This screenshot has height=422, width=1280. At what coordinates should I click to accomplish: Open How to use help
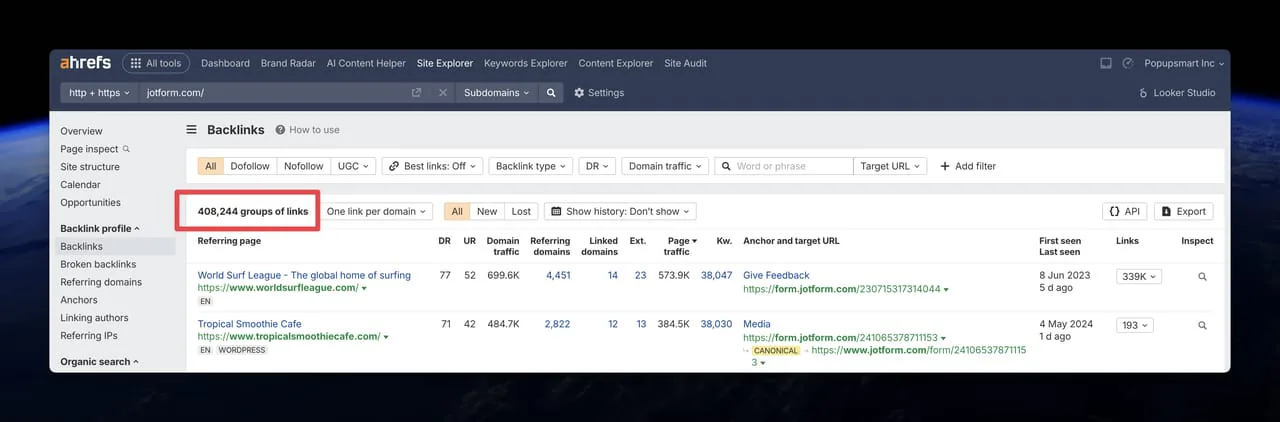(x=308, y=130)
